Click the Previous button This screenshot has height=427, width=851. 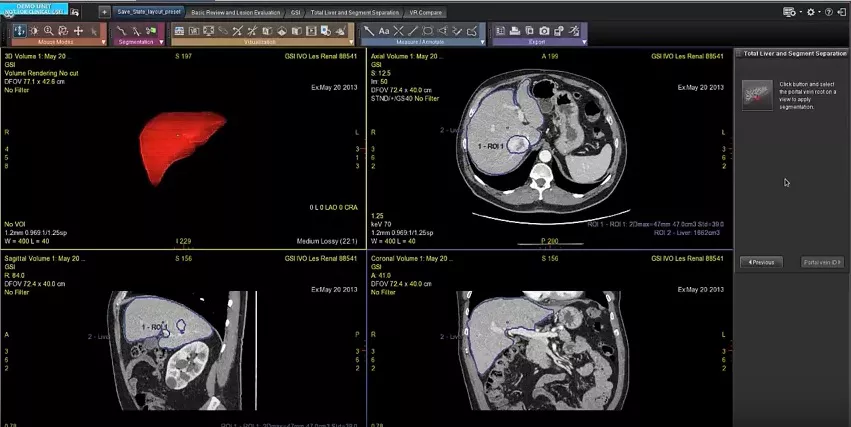point(761,262)
